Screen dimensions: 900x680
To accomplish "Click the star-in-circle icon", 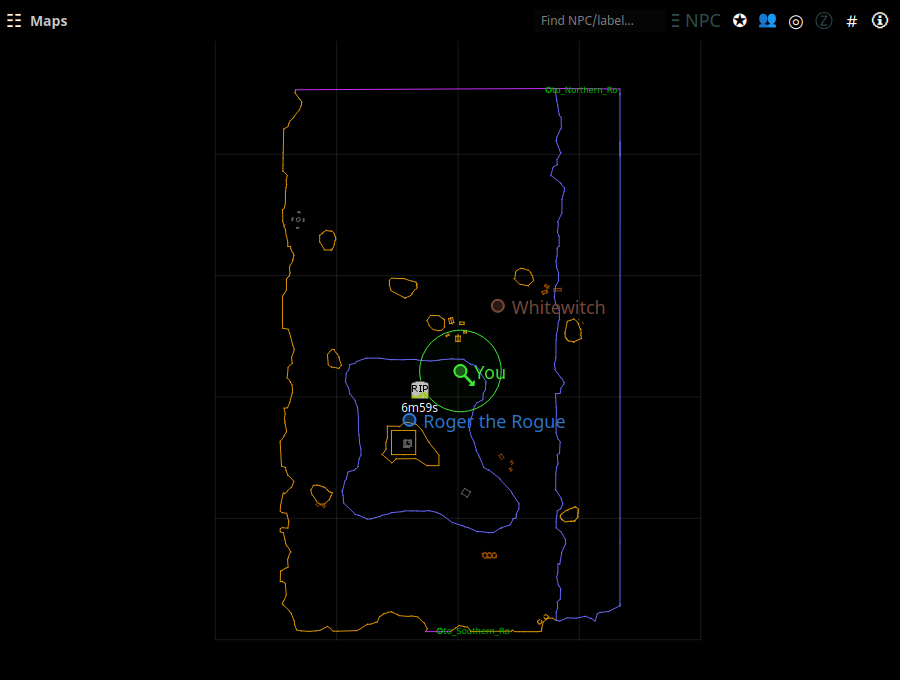I will tap(740, 21).
